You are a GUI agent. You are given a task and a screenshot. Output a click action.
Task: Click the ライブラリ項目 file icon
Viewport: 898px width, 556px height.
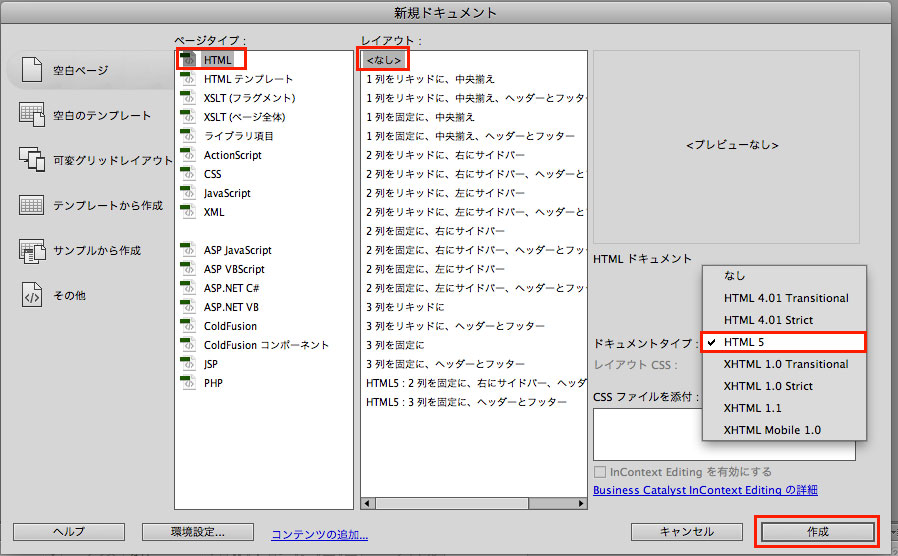pos(188,135)
